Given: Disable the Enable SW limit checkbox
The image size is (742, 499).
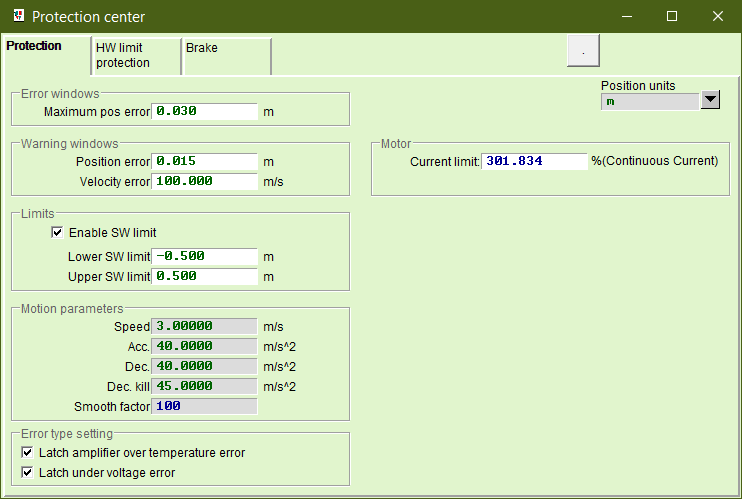Looking at the screenshot, I should (x=57, y=233).
